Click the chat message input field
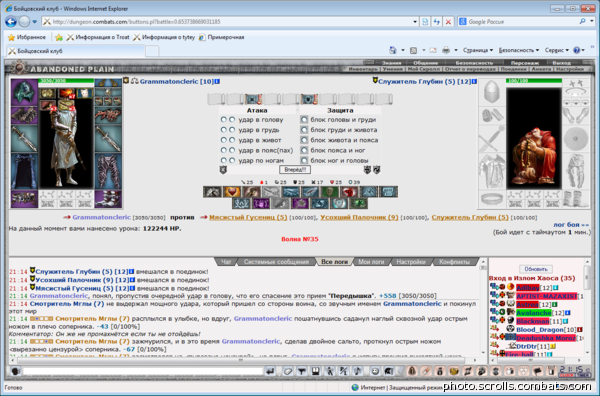This screenshot has height=396, width=600. (x=143, y=371)
